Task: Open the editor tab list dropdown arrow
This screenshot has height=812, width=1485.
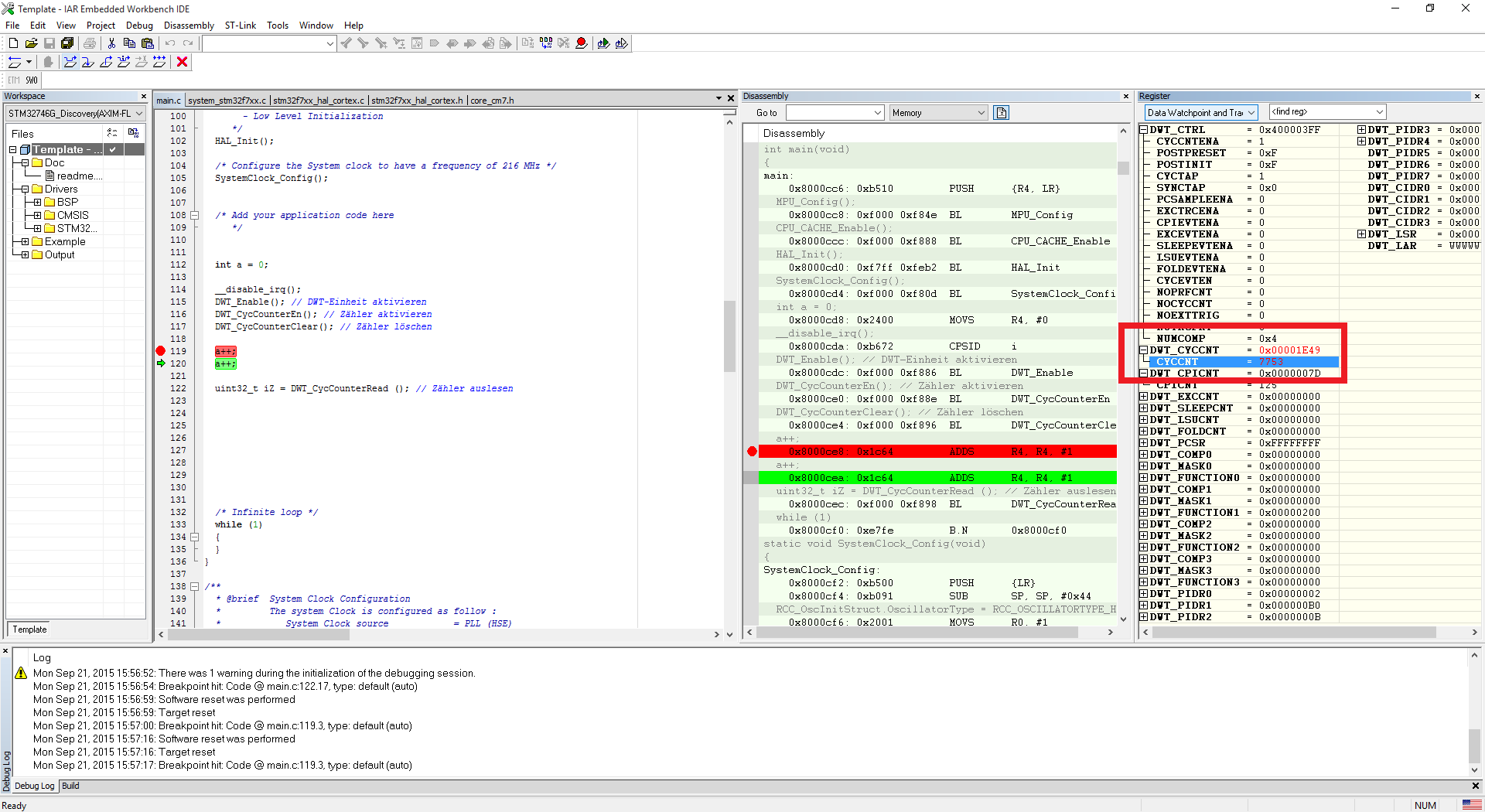Action: tap(719, 99)
